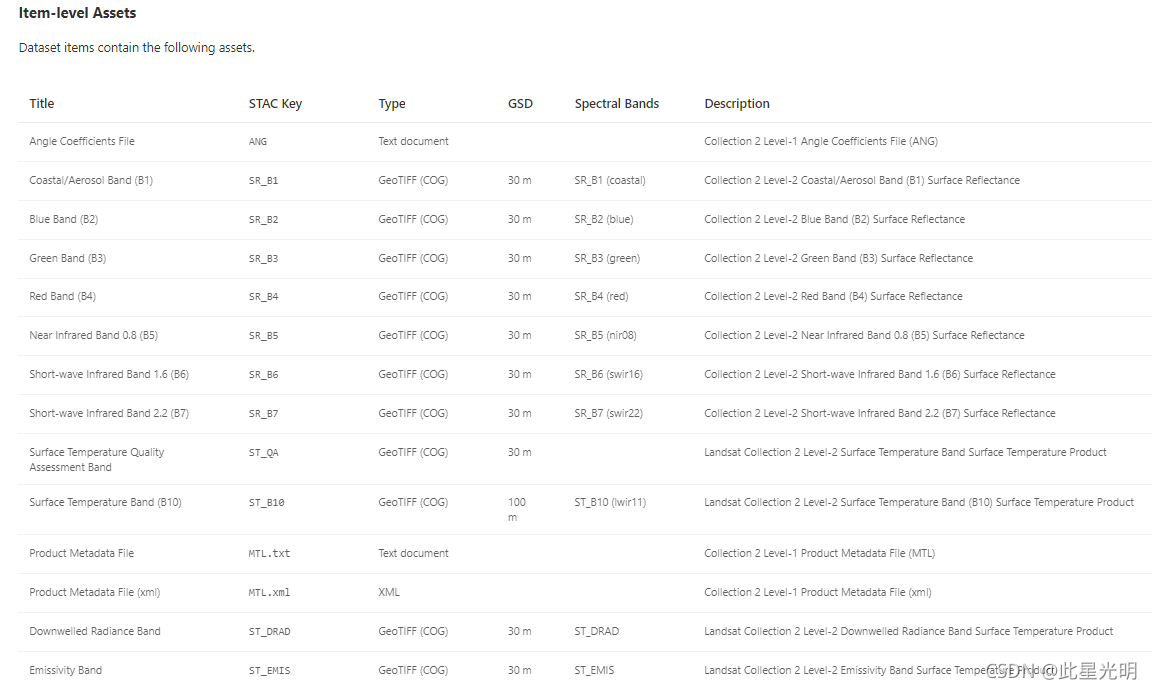
Task: Click the SR_B3 (green) spectral band cell
Action: 606,259
